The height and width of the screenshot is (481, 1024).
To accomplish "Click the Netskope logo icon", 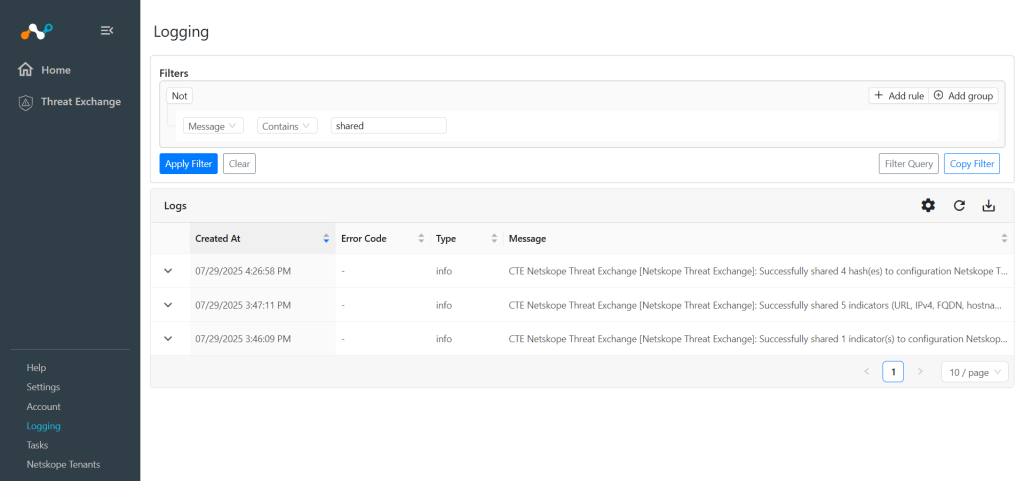I will pos(37,31).
